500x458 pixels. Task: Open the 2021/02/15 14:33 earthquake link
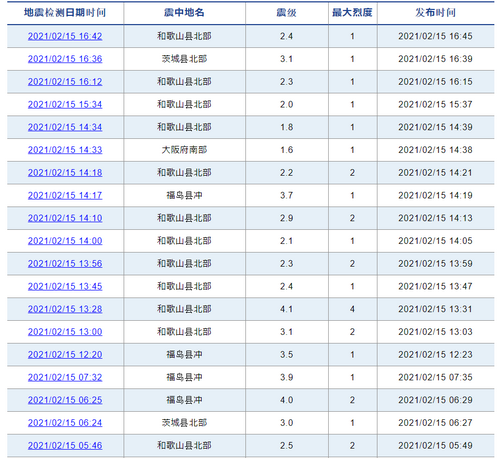(65, 150)
